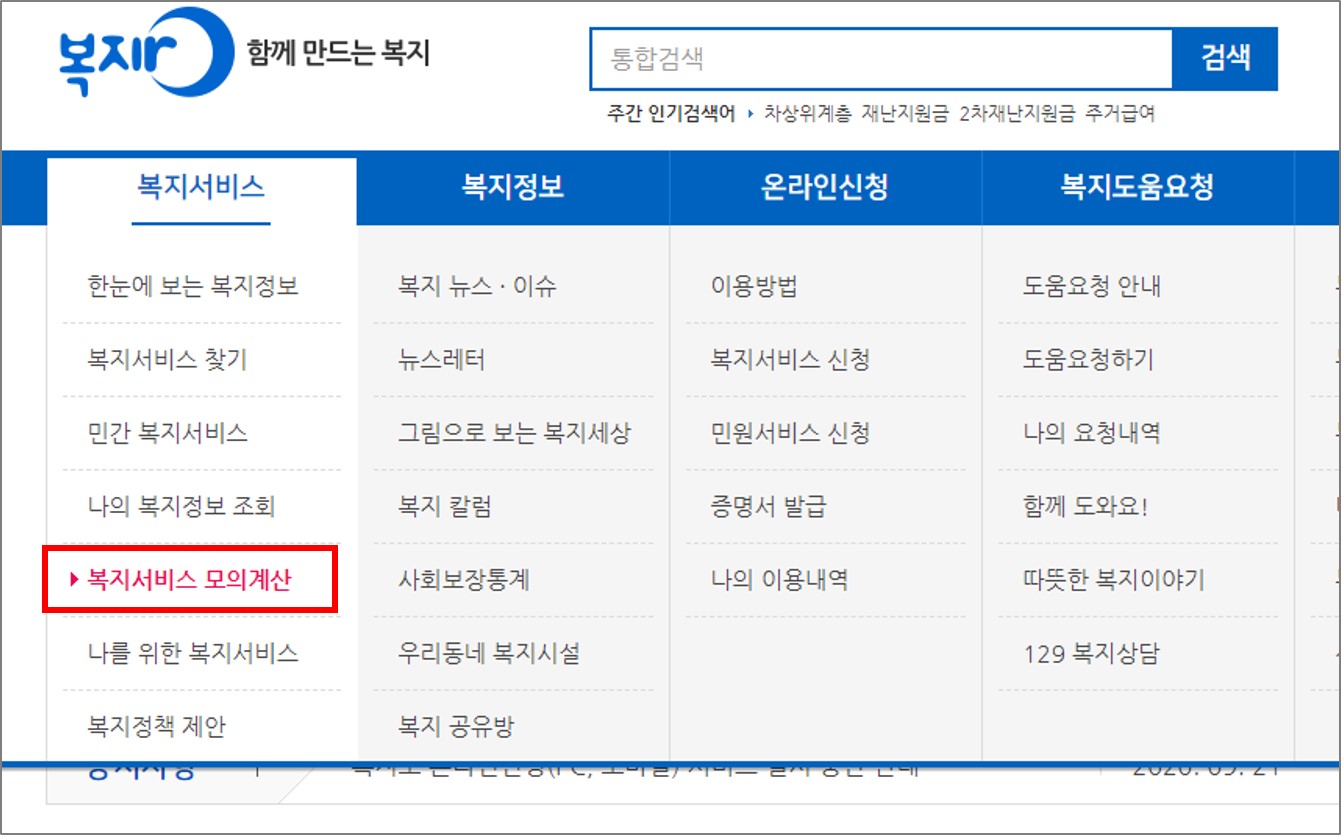Open 그림으로 보는 복지세상
This screenshot has height=835, width=1341.
click(x=515, y=433)
